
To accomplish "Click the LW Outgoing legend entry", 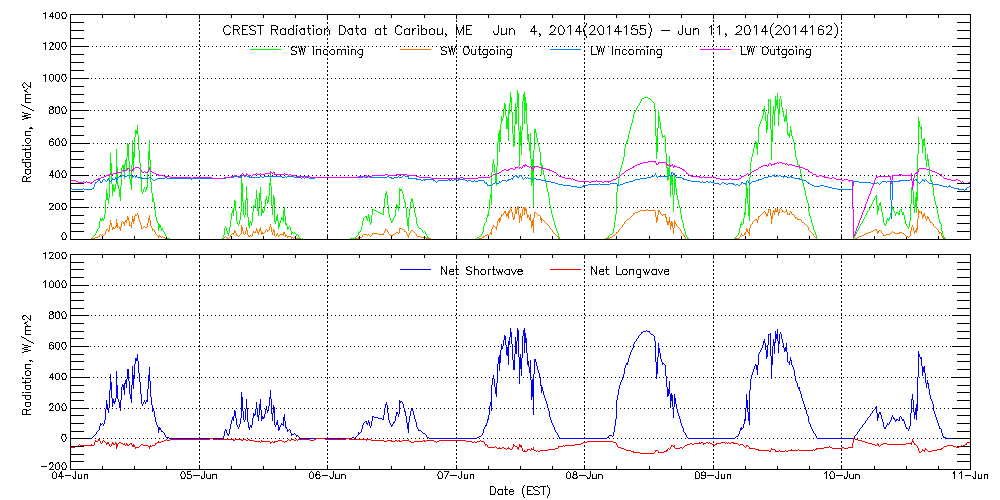I will point(775,51).
